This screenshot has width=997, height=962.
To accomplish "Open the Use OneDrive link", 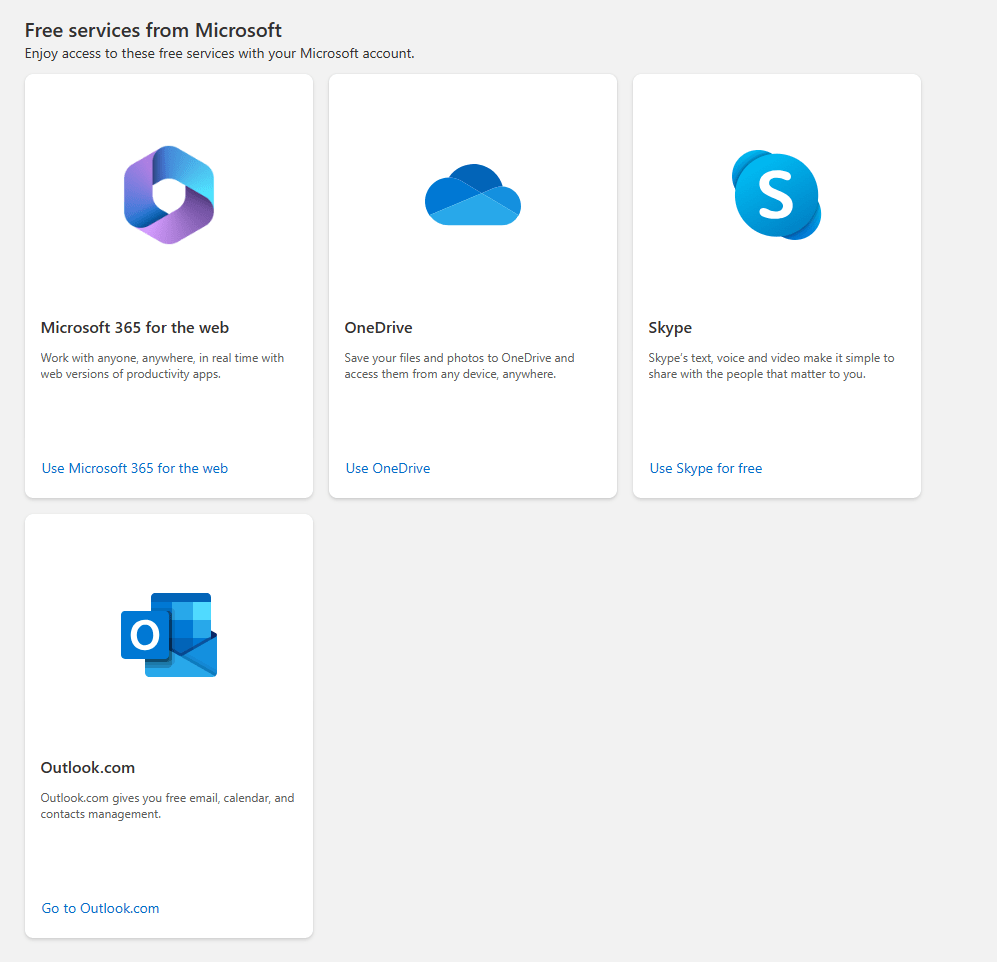I will point(388,468).
